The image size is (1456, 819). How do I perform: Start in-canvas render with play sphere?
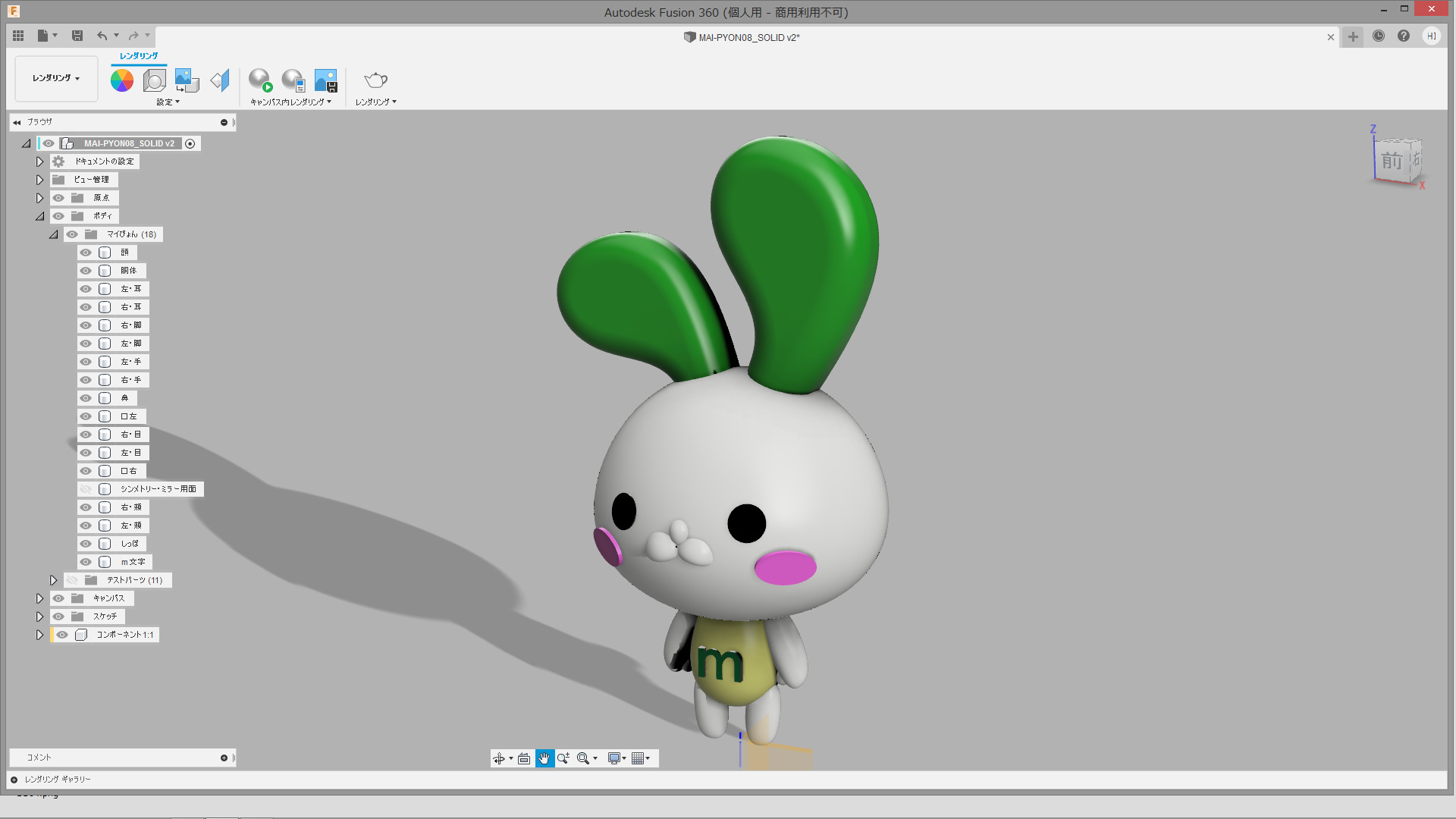[260, 80]
